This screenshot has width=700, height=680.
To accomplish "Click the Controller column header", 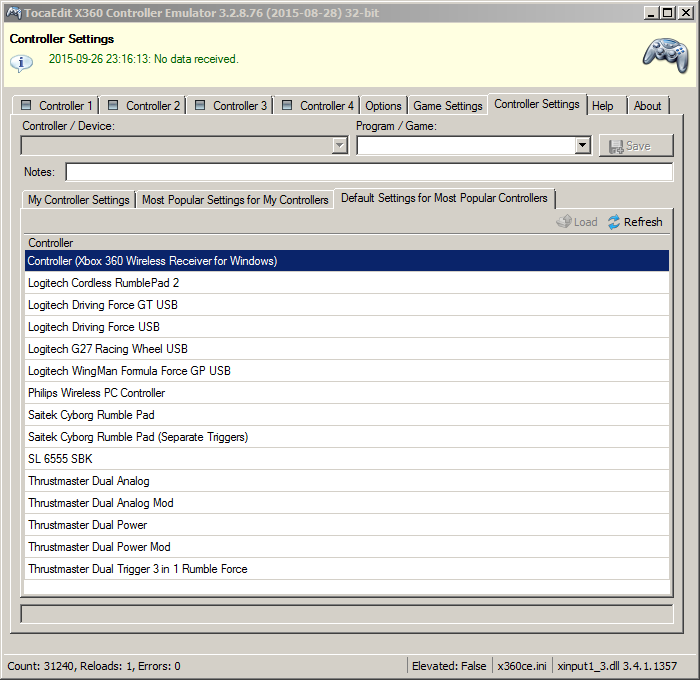I will (346, 242).
